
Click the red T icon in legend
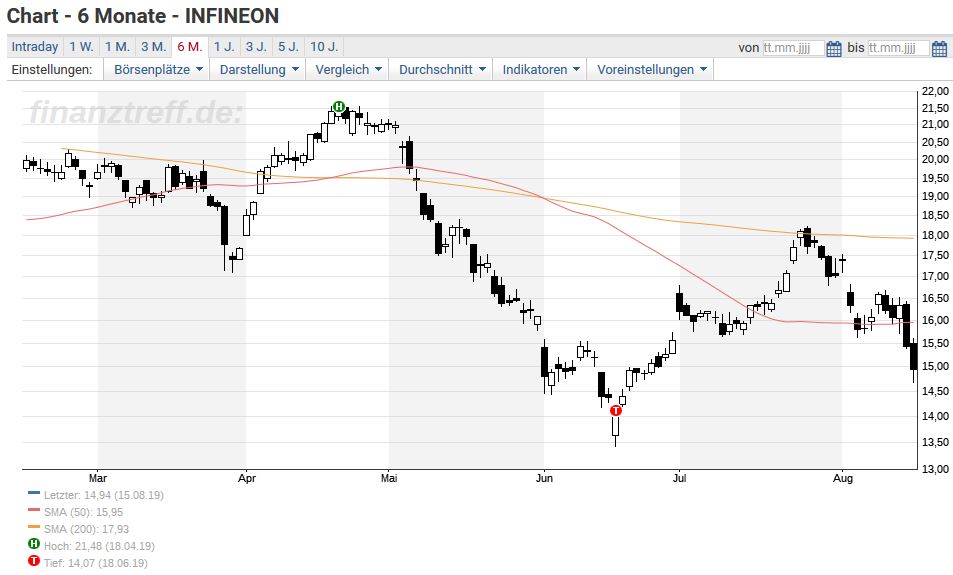34,561
